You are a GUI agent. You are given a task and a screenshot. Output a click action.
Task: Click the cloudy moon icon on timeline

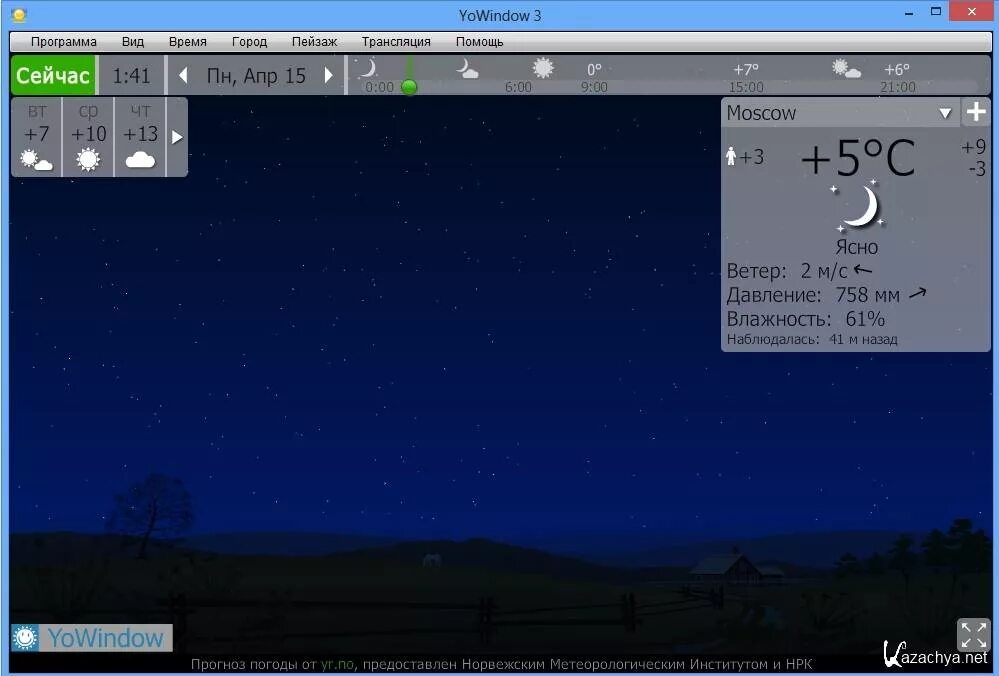(x=467, y=68)
